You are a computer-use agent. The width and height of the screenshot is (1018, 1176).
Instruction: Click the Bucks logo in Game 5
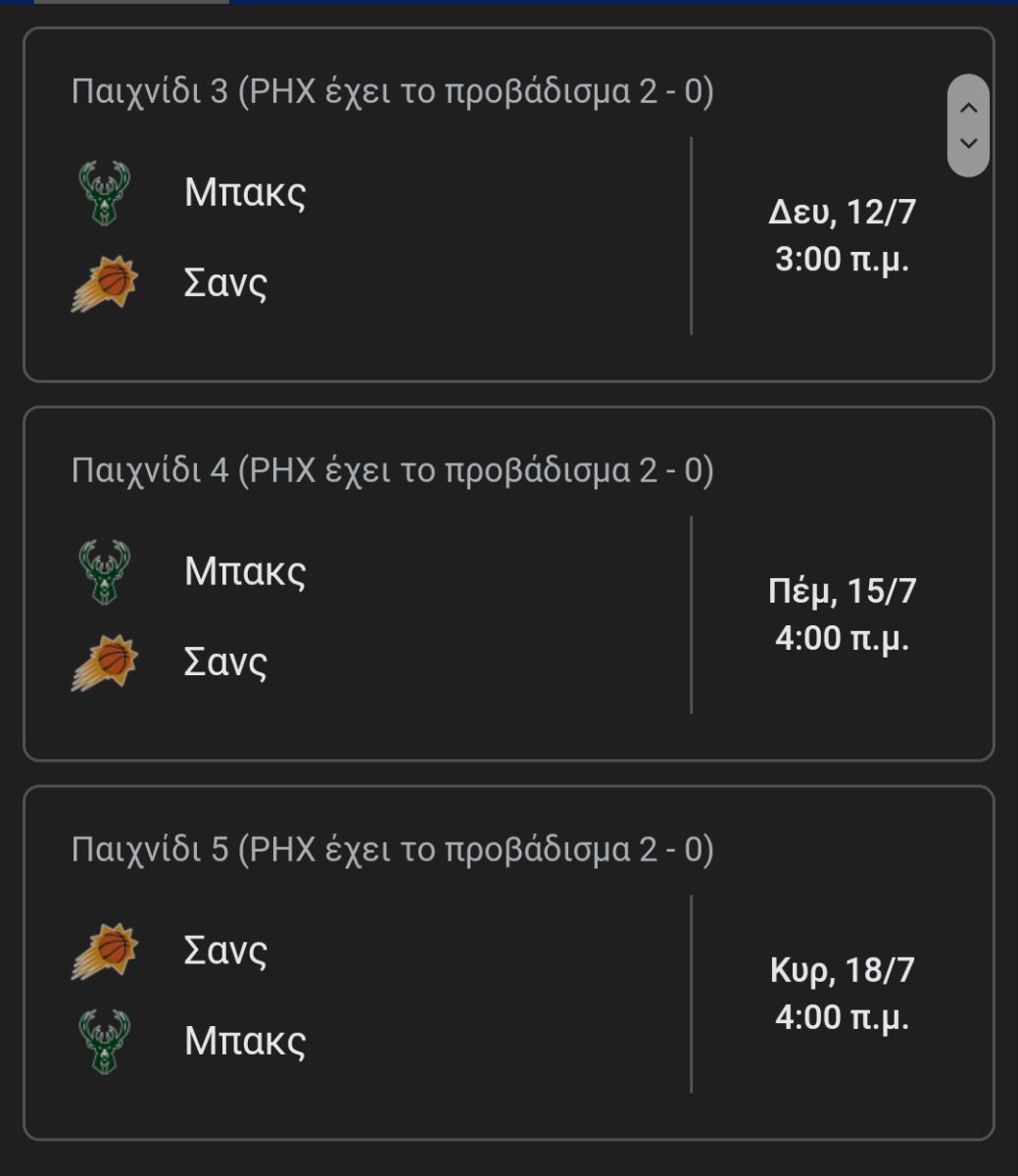[104, 1042]
